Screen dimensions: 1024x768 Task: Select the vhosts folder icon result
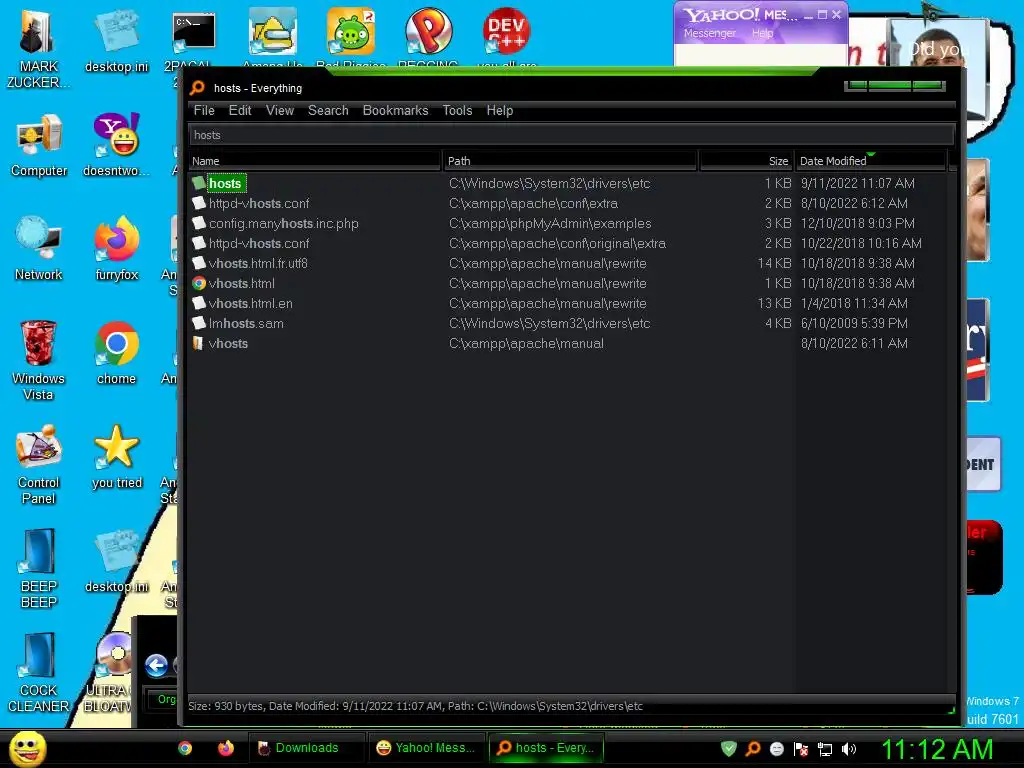point(199,344)
